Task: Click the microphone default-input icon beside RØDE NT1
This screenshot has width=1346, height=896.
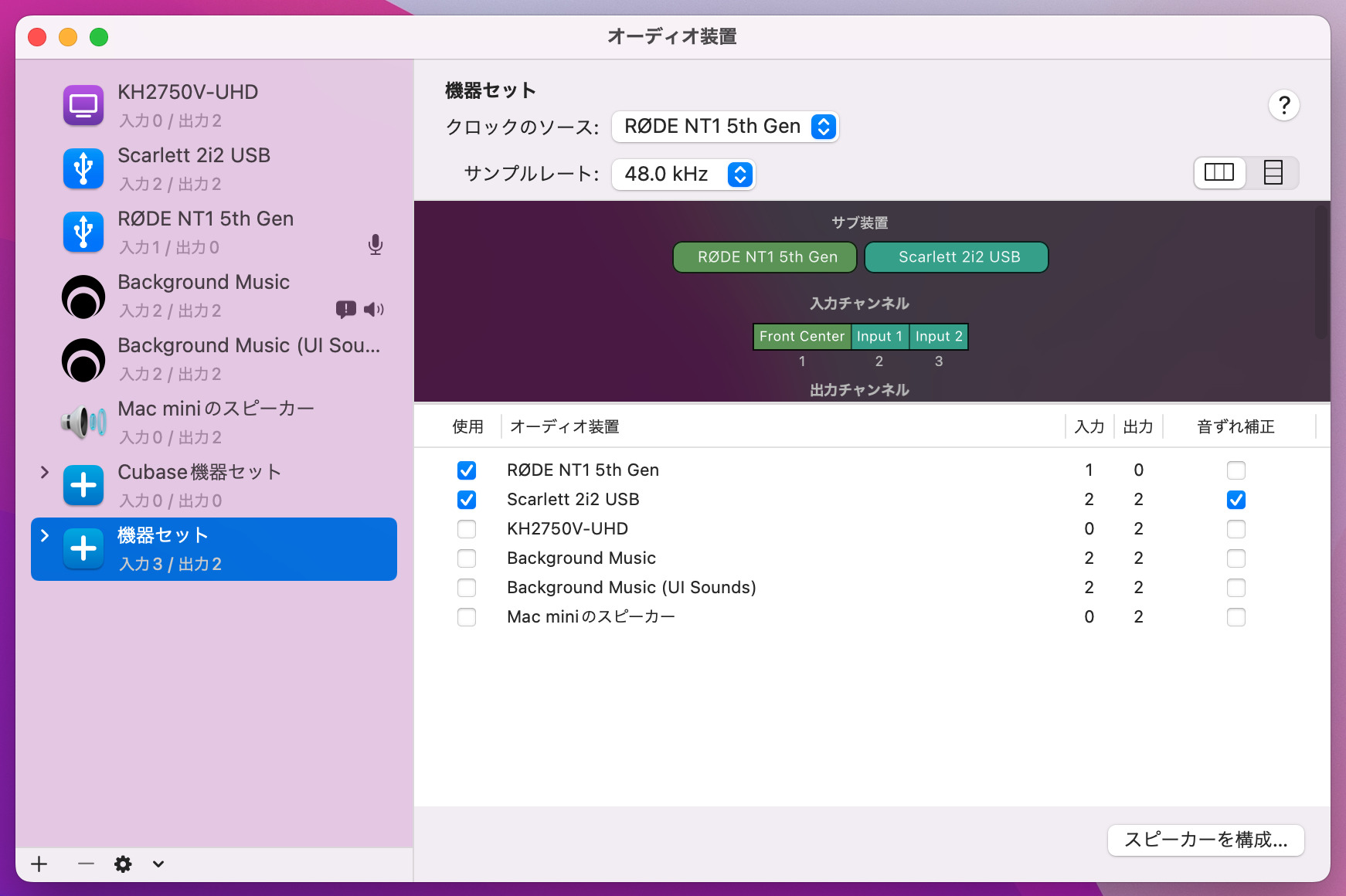Action: (x=376, y=245)
